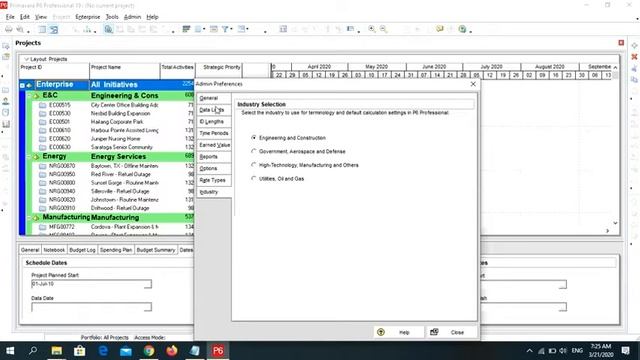Switch to Time Periods tab
Viewport: 640px width, 360px height.
[214, 133]
